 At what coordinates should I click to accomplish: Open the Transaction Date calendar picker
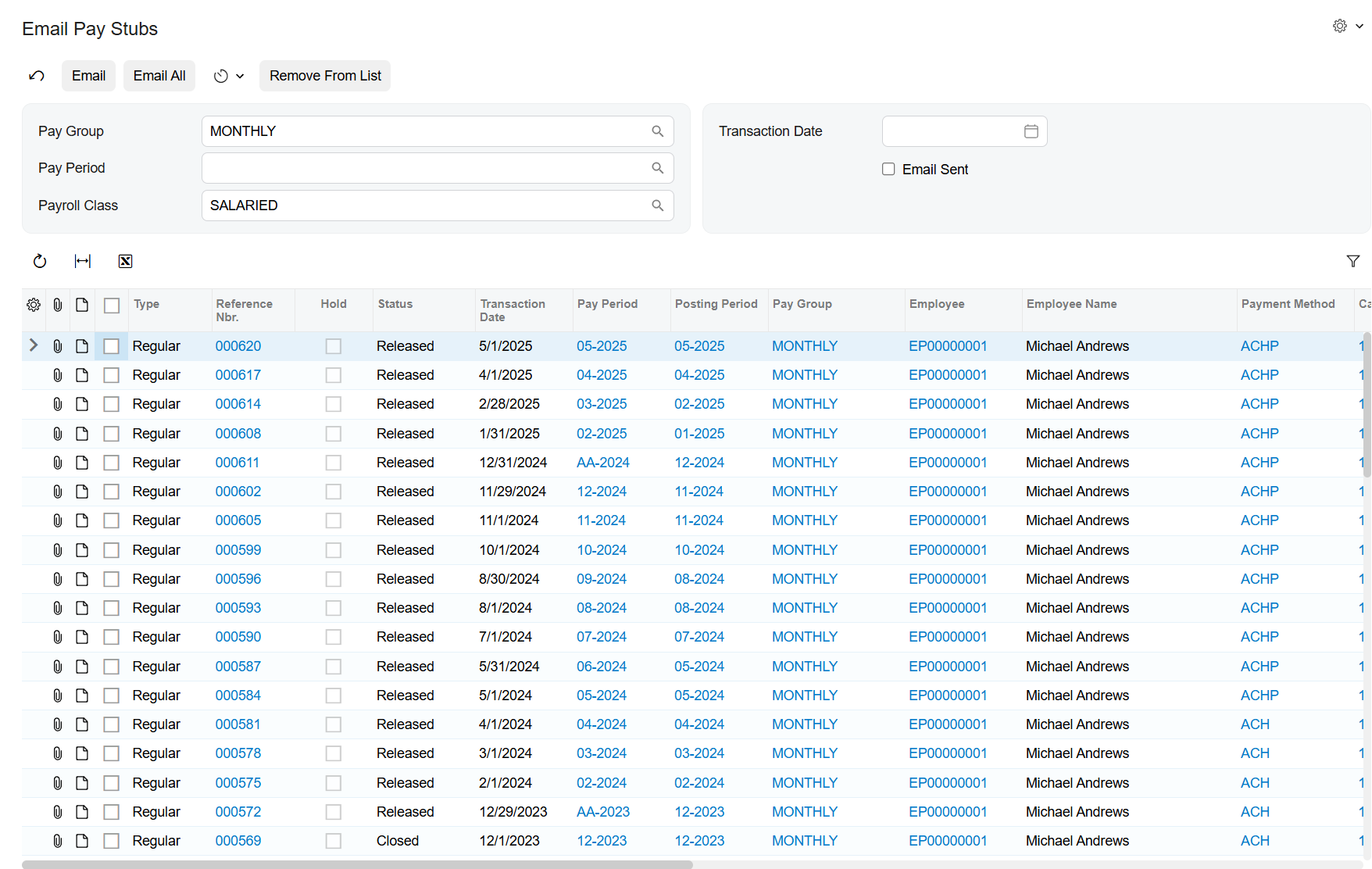(1030, 131)
